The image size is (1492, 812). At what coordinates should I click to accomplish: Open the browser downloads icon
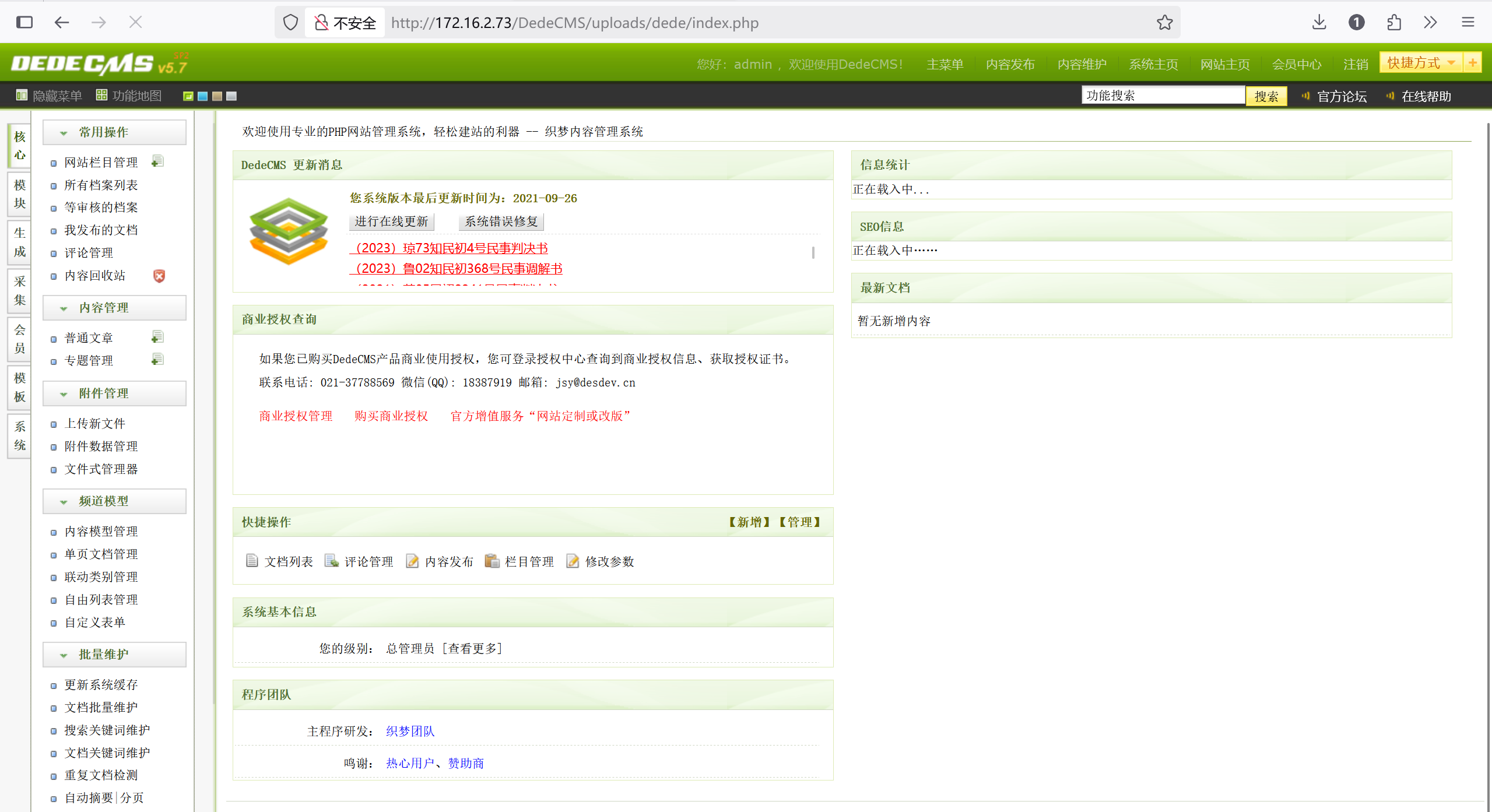tap(1319, 23)
